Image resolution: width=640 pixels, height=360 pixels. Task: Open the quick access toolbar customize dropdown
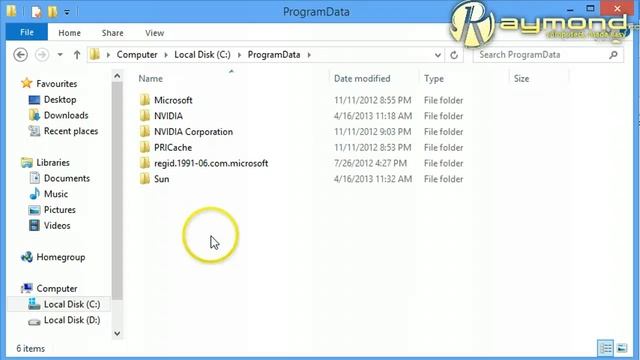click(x=67, y=12)
